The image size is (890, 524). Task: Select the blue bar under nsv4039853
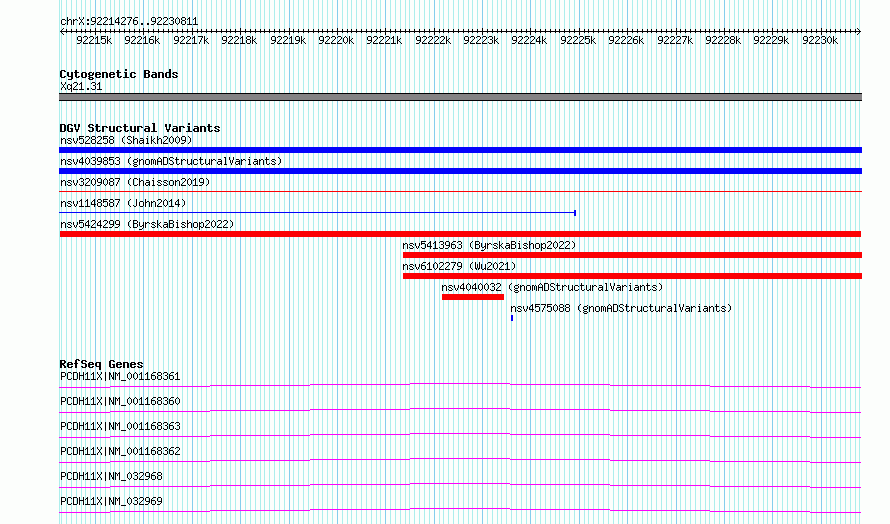(460, 171)
